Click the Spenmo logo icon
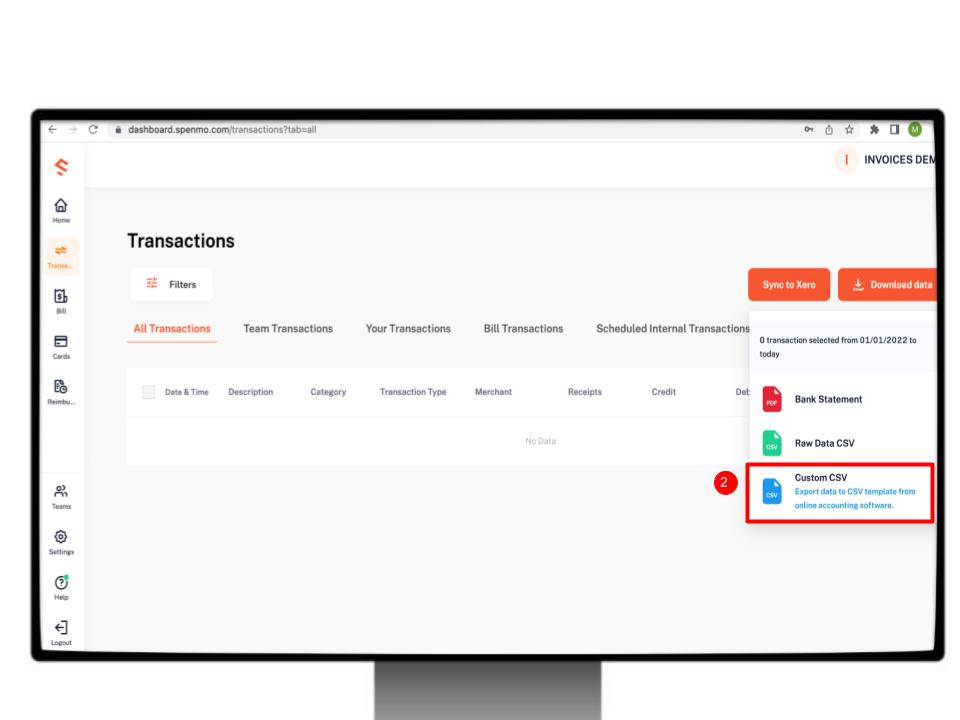Viewport: 960px width, 720px height. tap(61, 167)
